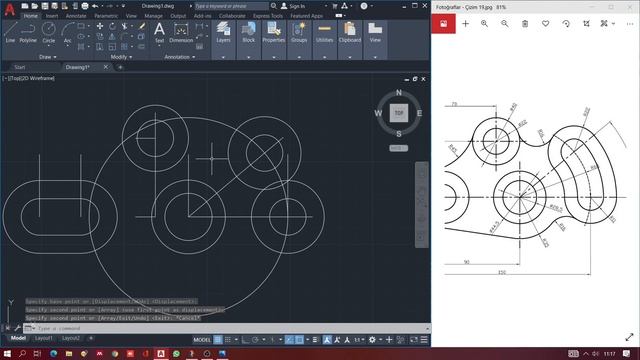Click the Table icon in Annotation panel

(199, 47)
